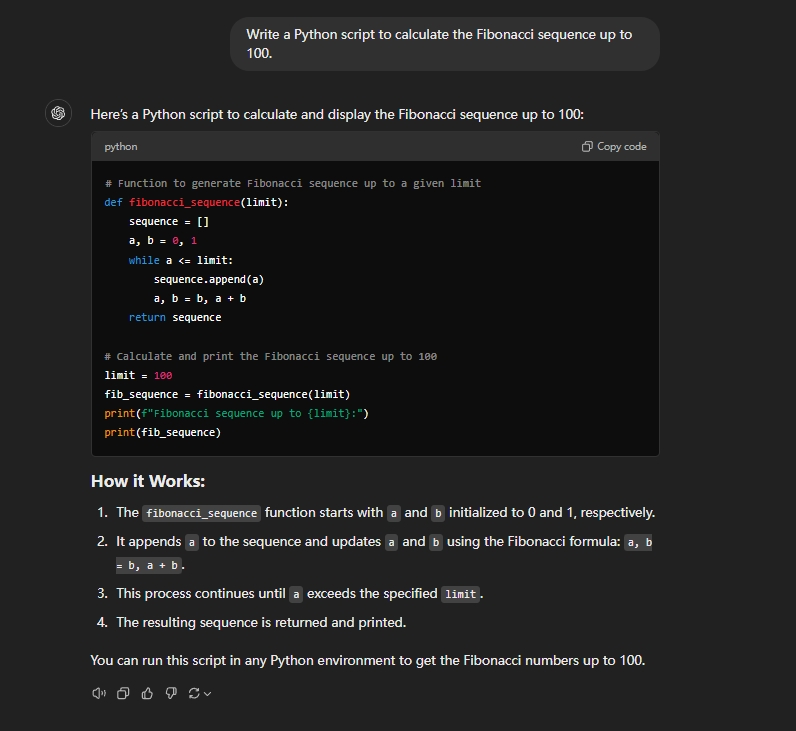Give the response a thumbs up
Viewport: 796px width, 731px height.
pos(147,693)
